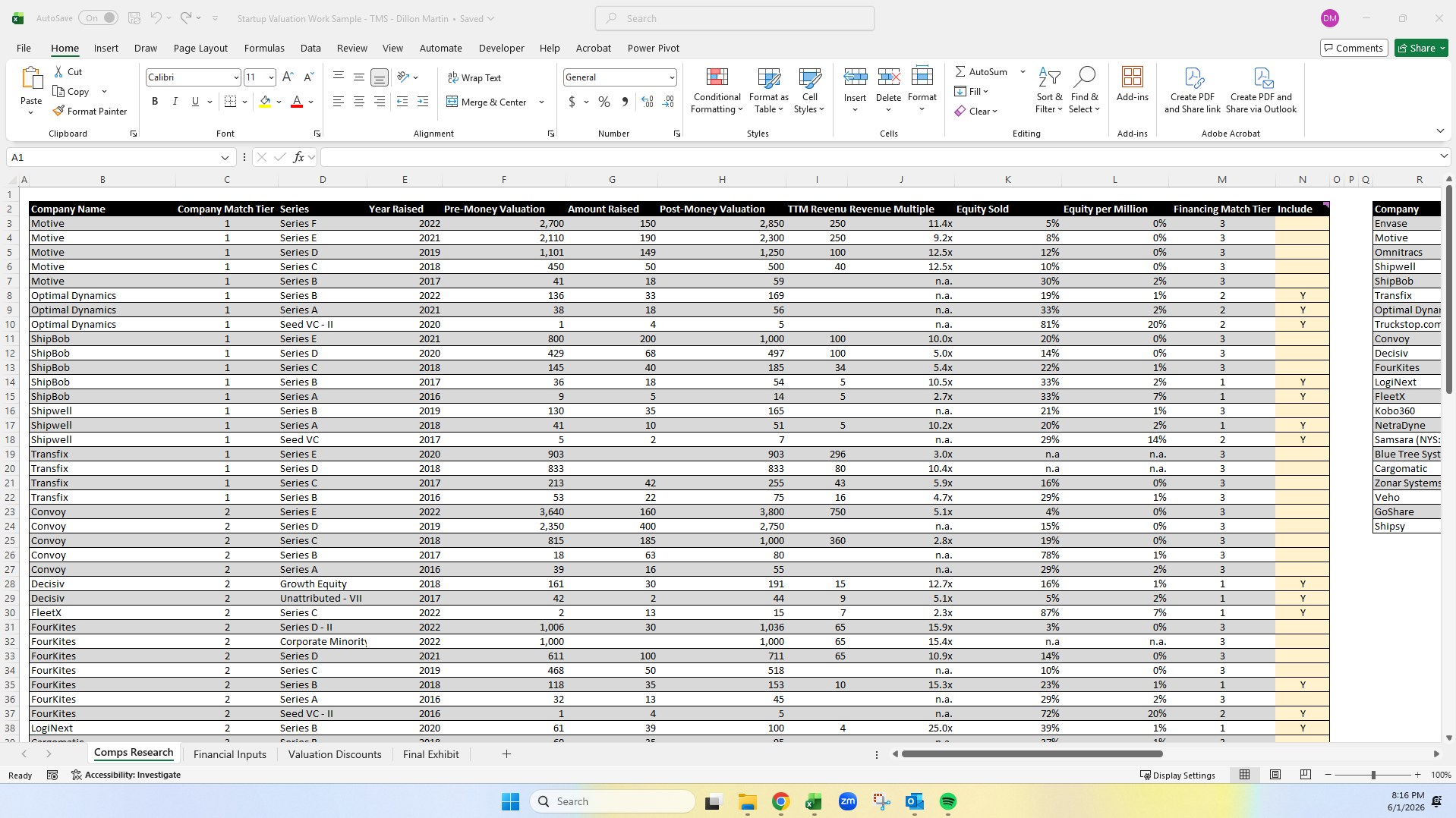The height and width of the screenshot is (818, 1456).
Task: Toggle Underline formatting
Action: click(x=195, y=101)
